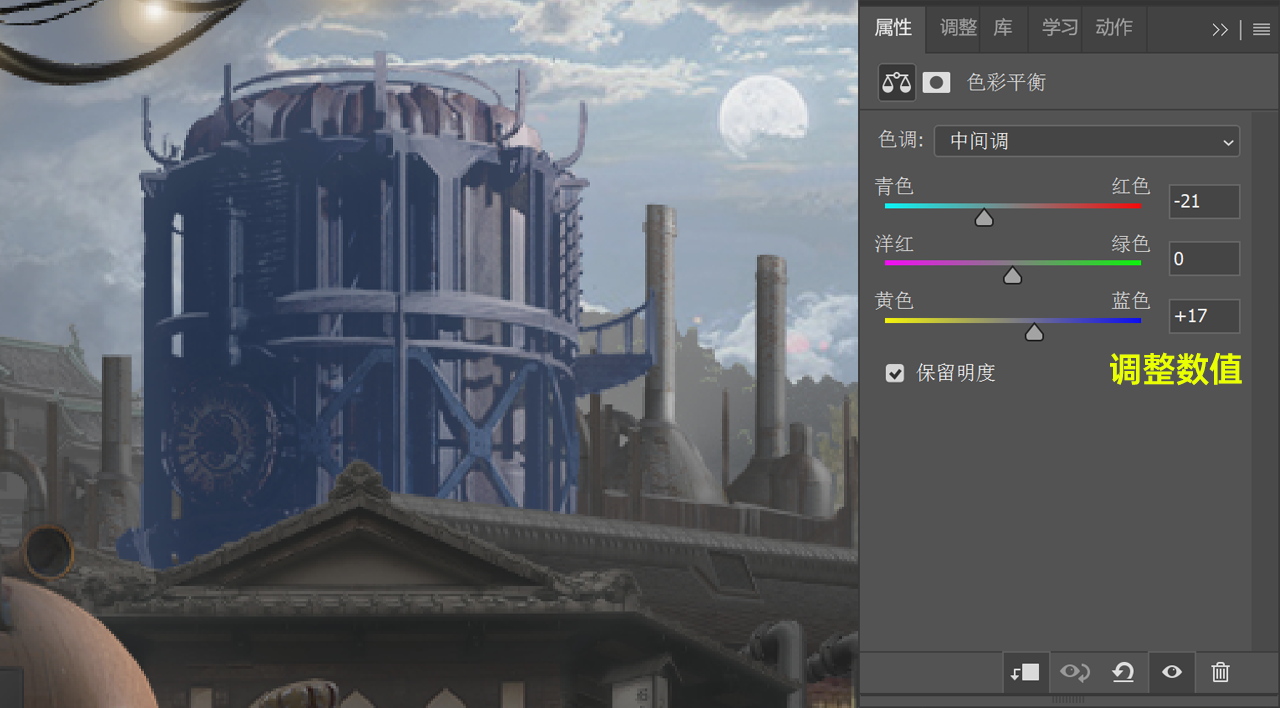Click the cyan-red value field showing -21
The width and height of the screenshot is (1280, 708).
point(1204,201)
